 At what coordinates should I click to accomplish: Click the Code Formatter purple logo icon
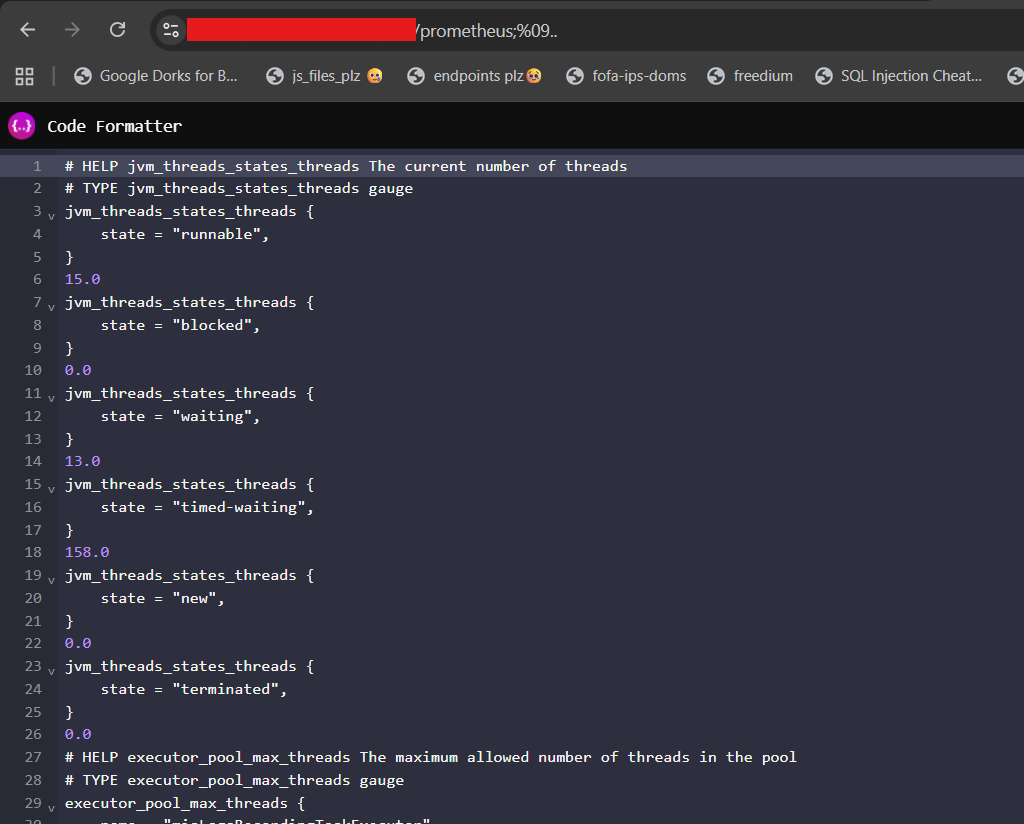[22, 126]
